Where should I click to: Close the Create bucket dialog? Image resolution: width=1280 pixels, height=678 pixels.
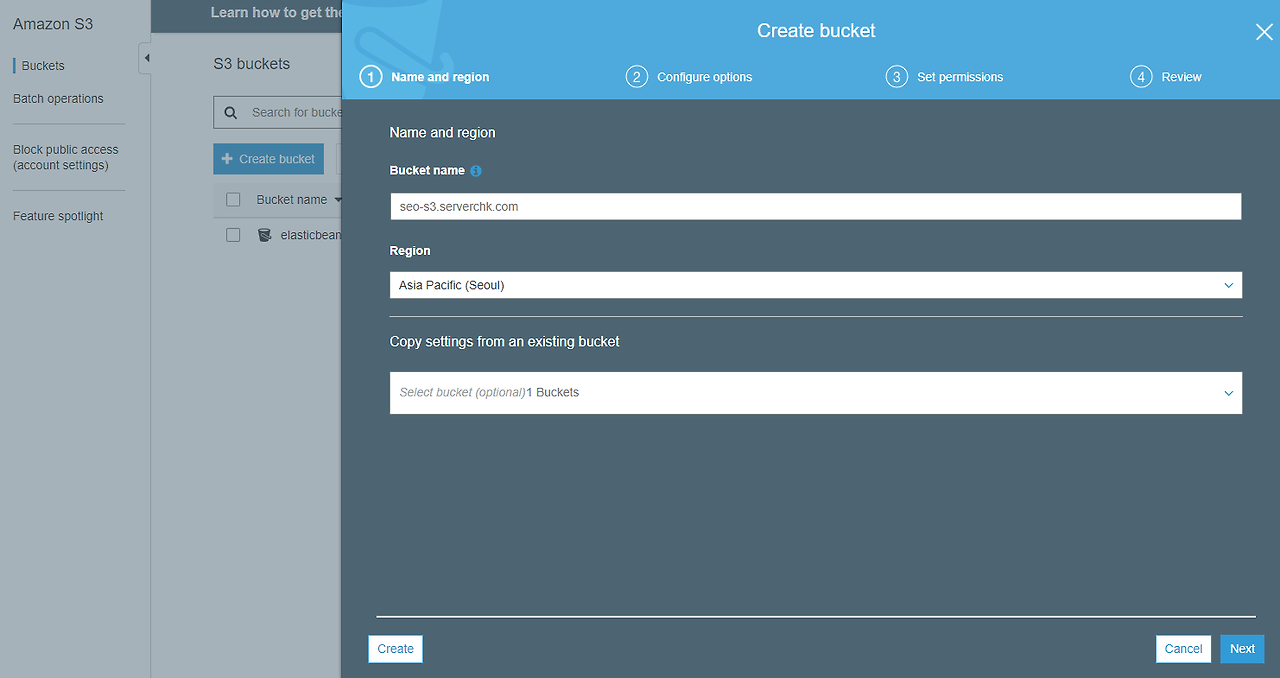coord(1264,32)
